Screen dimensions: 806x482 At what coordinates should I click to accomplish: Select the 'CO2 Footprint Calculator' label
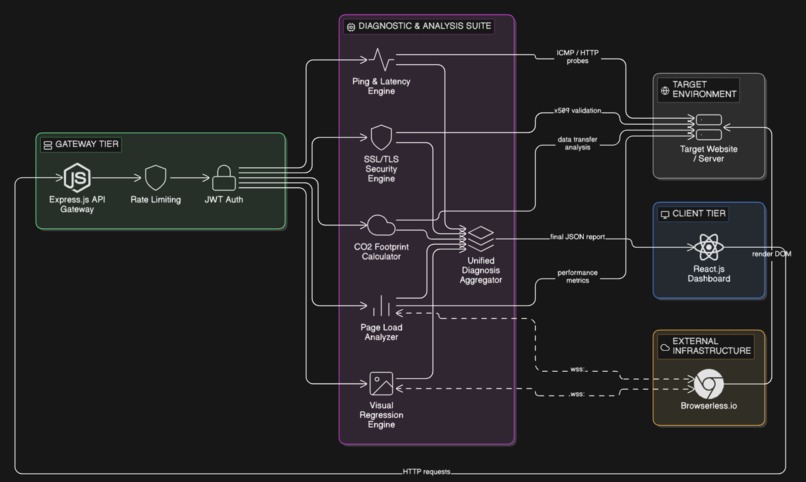point(381,252)
